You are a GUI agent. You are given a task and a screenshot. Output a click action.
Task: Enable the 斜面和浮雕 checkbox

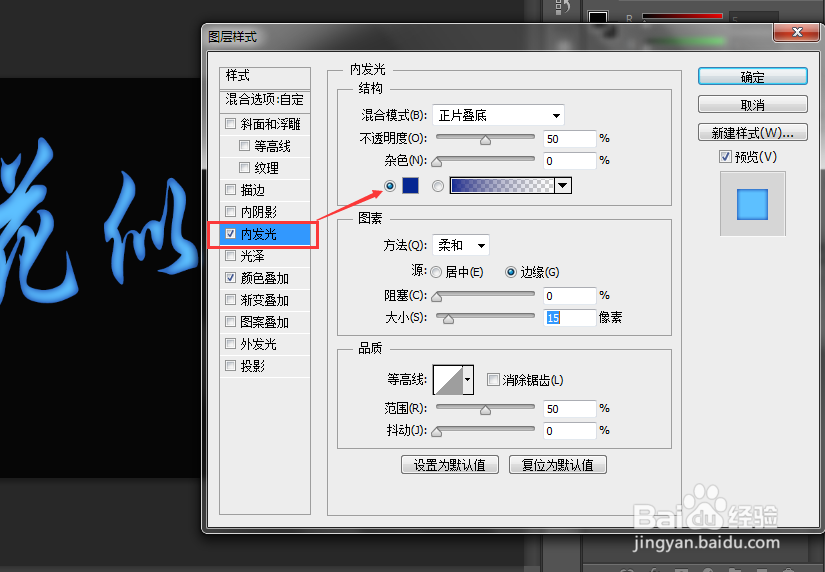pyautogui.click(x=230, y=124)
